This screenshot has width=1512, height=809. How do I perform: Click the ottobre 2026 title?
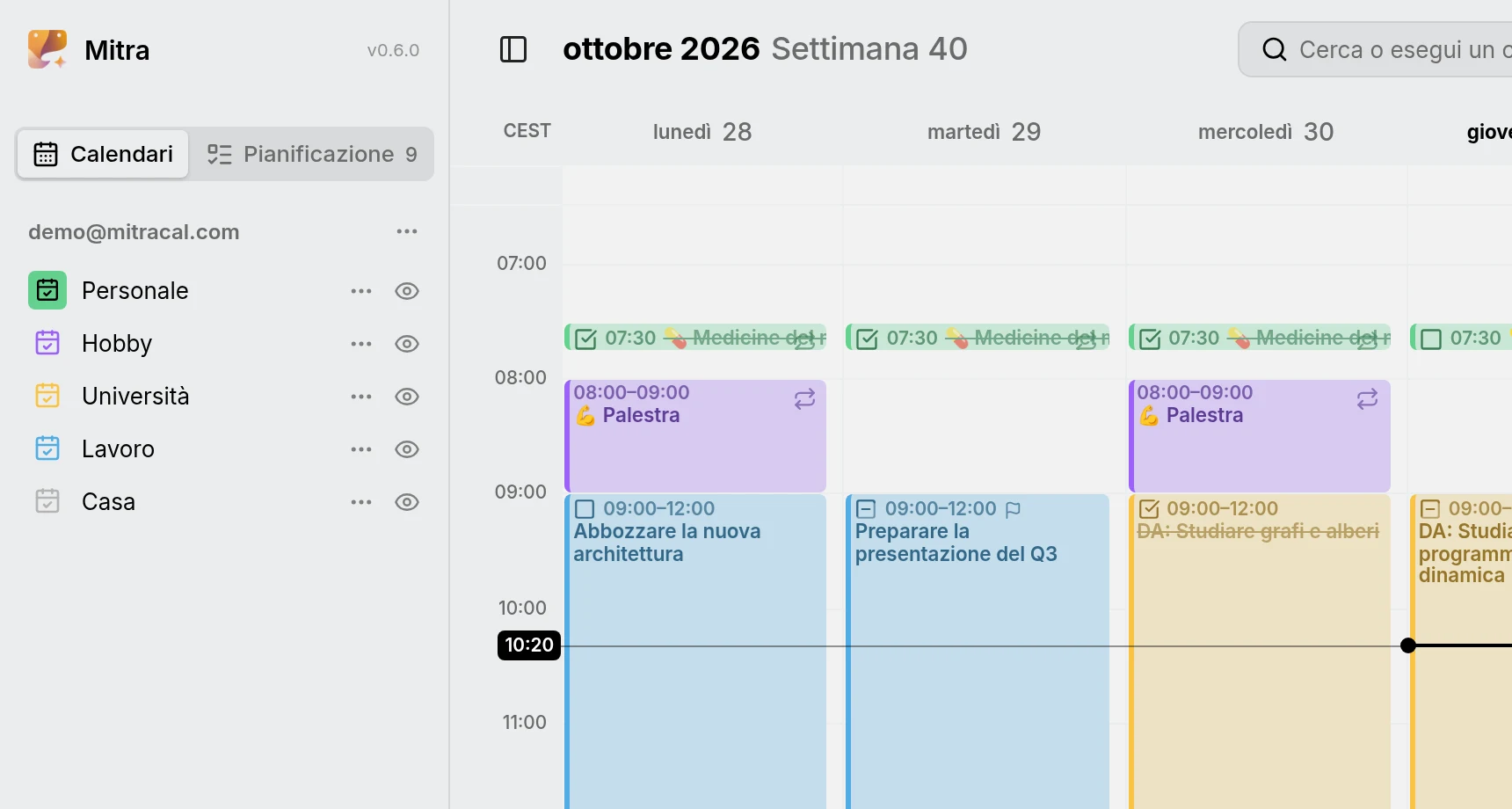point(661,48)
